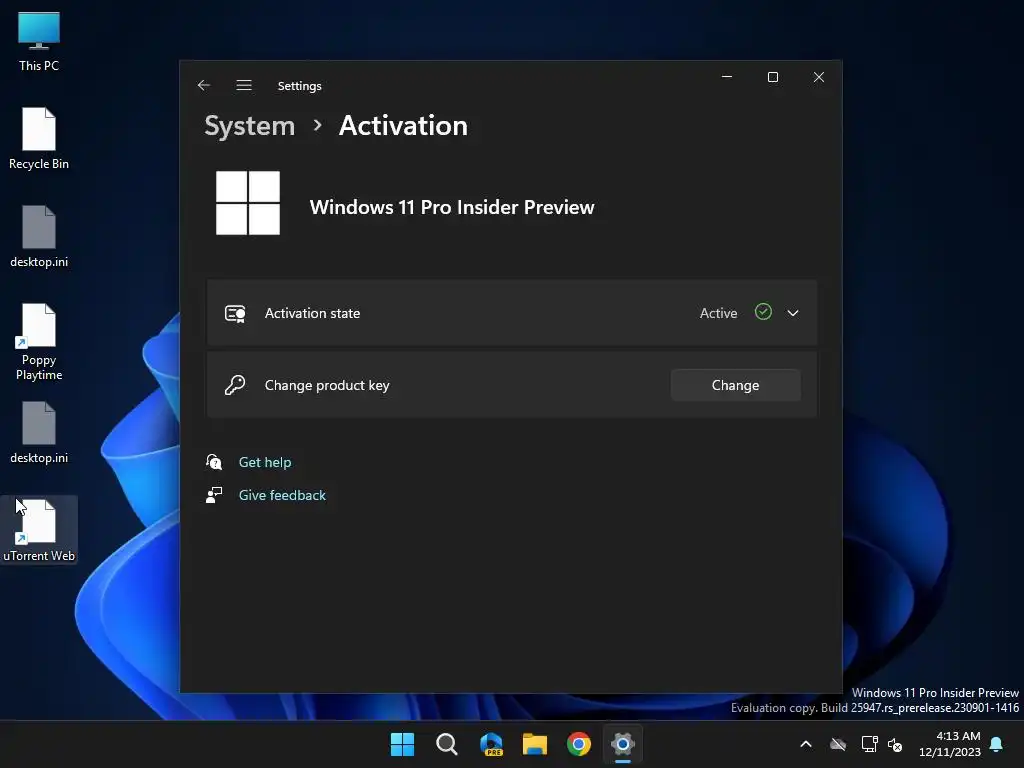Screen dimensions: 1024x768
Task: Open the Windows Start menu
Action: coord(402,744)
